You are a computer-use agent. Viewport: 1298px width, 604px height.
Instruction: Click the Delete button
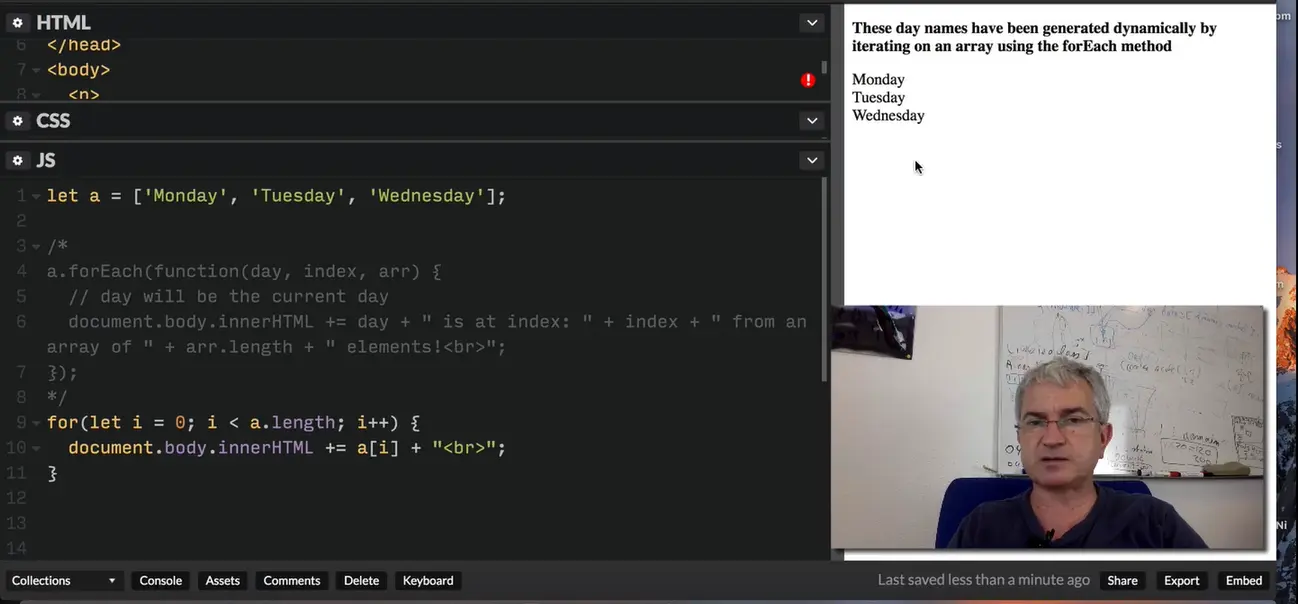pyautogui.click(x=361, y=580)
